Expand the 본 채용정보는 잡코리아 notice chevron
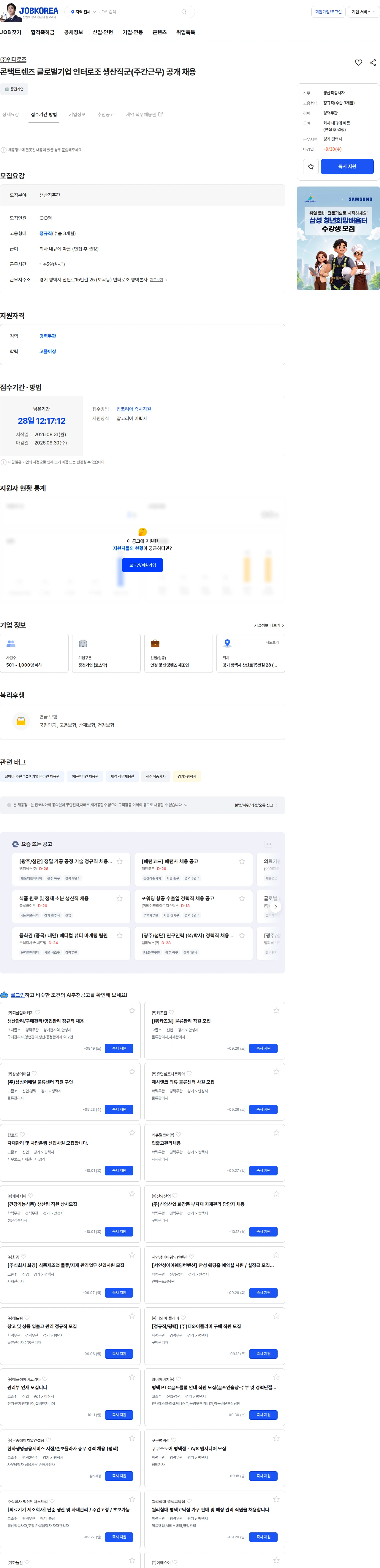 [186, 805]
